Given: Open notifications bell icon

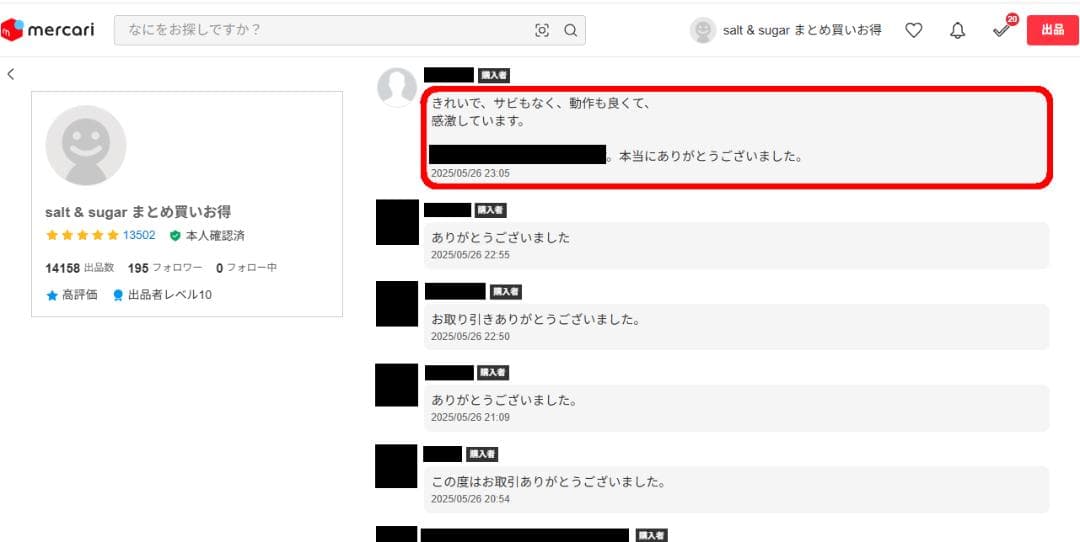Looking at the screenshot, I should tap(957, 30).
